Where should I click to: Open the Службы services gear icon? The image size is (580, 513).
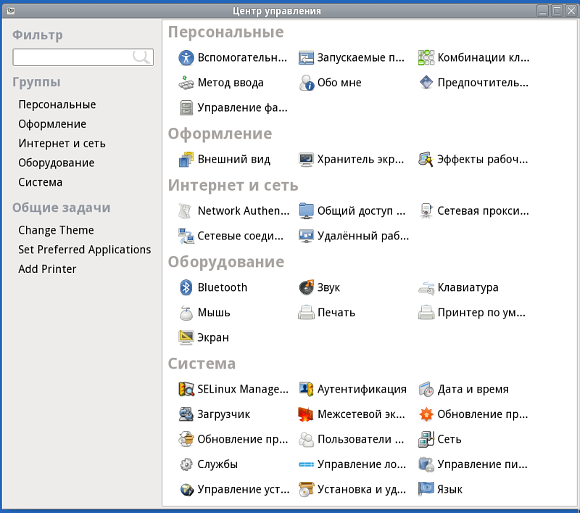tap(186, 464)
